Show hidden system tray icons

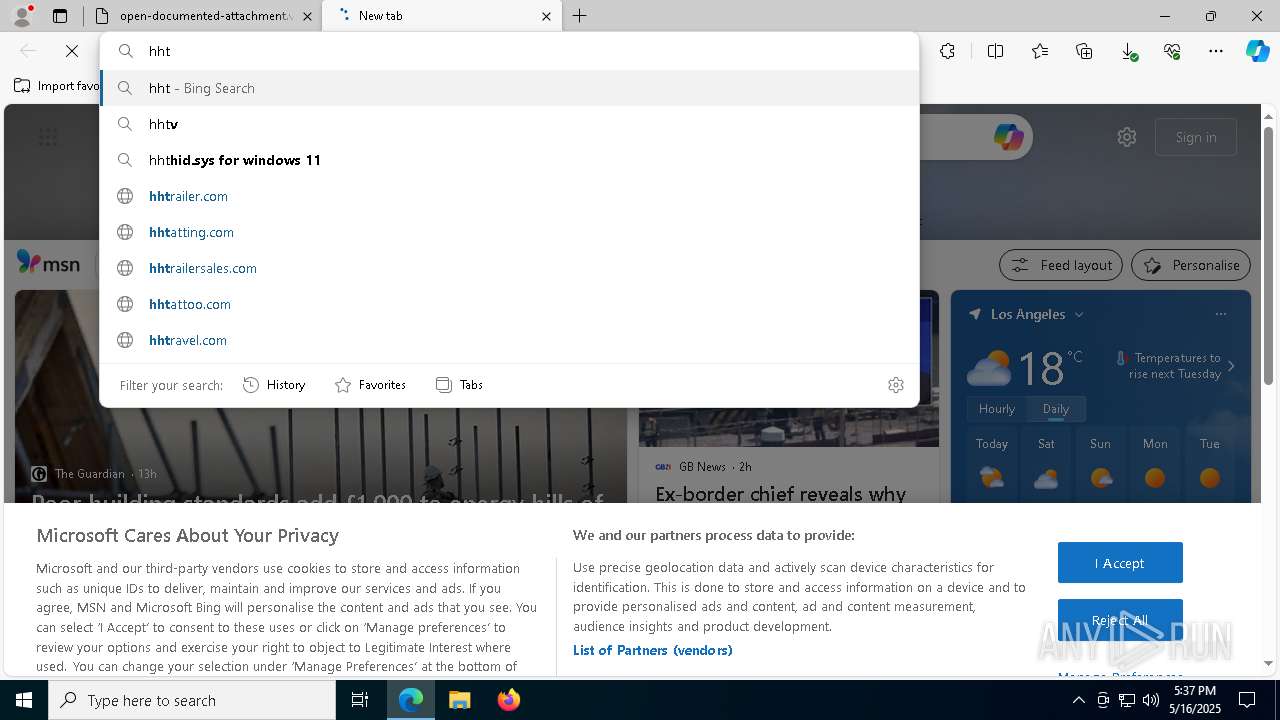coord(1078,700)
